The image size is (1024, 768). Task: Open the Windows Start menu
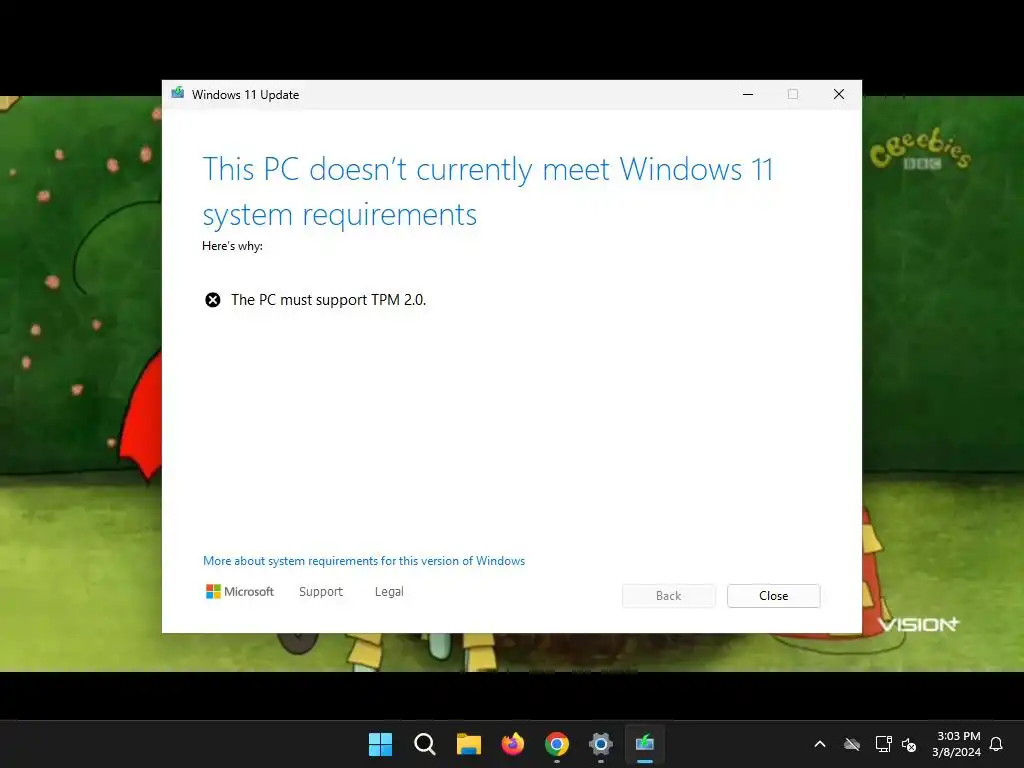click(380, 744)
